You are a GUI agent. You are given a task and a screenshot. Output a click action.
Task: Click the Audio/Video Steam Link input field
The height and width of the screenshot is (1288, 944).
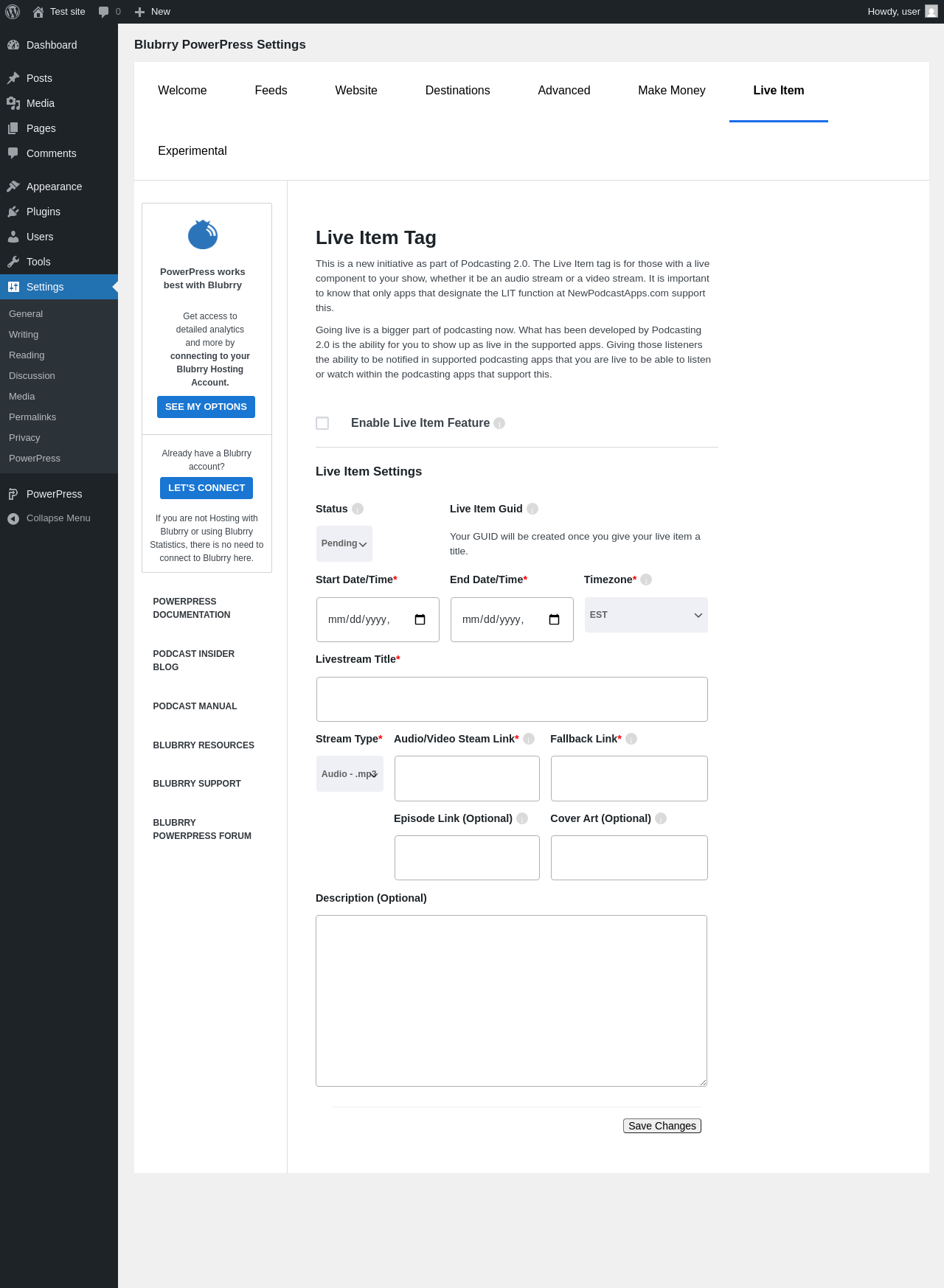[467, 779]
